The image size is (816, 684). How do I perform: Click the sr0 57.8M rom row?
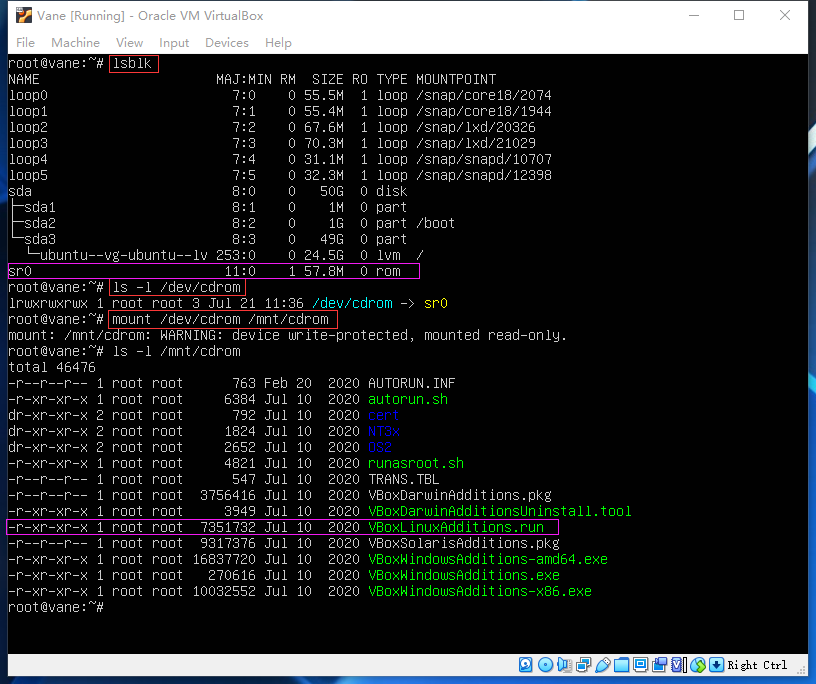point(214,271)
